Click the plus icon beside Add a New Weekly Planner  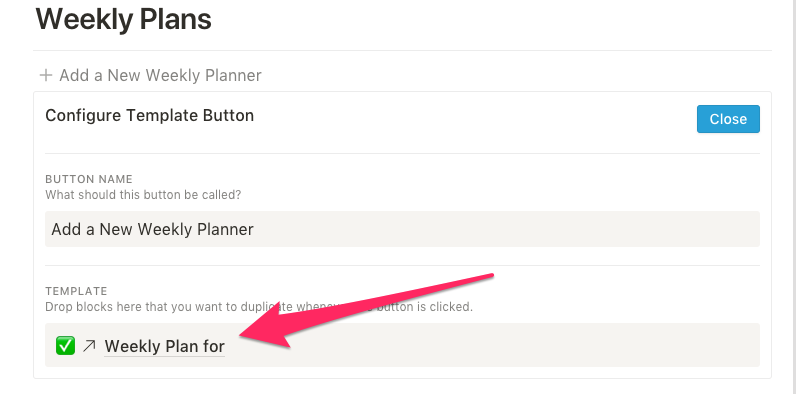46,76
